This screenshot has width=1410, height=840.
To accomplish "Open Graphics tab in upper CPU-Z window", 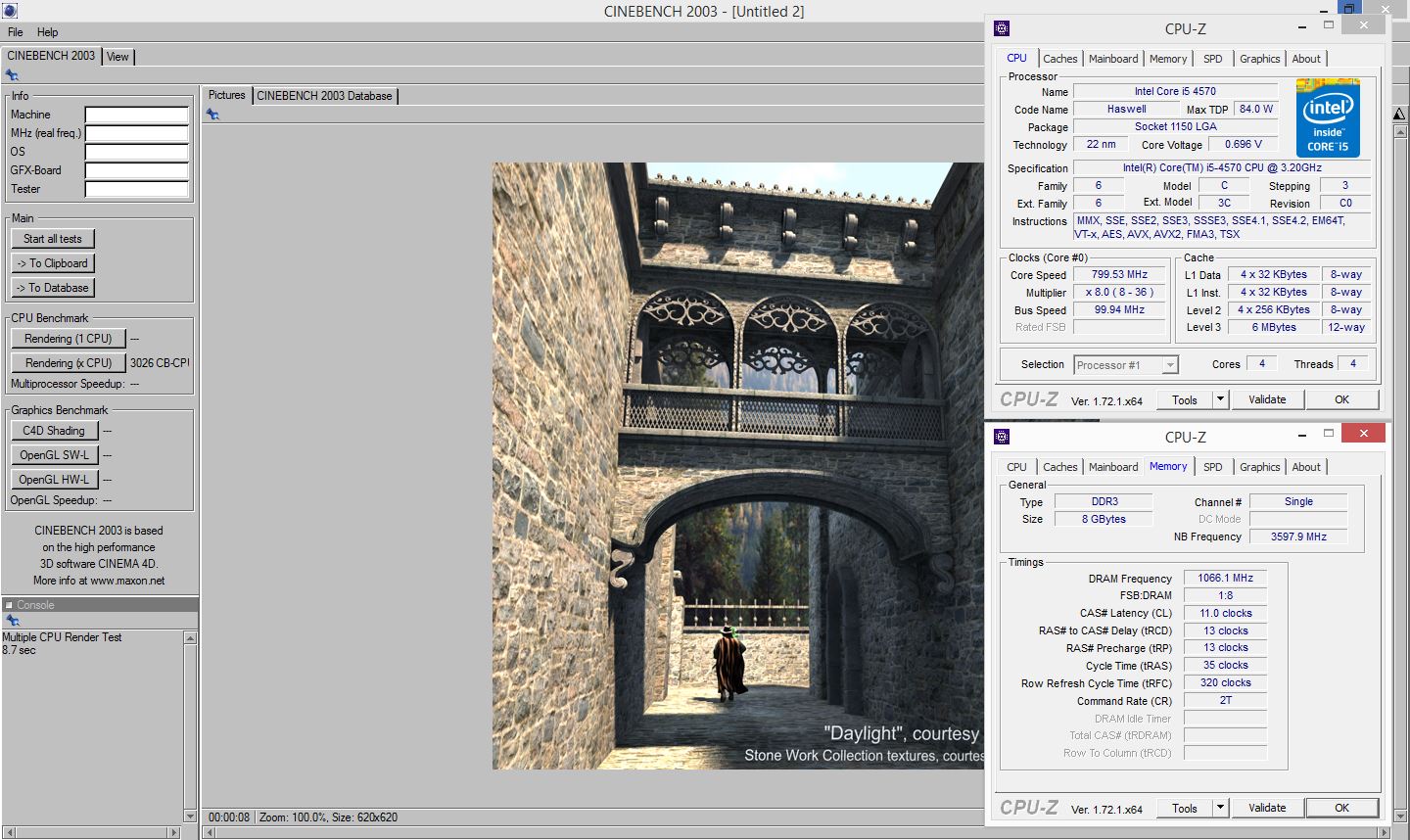I will [x=1259, y=59].
